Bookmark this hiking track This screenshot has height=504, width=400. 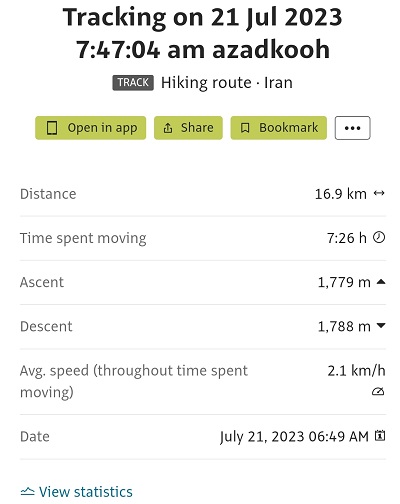click(x=279, y=128)
